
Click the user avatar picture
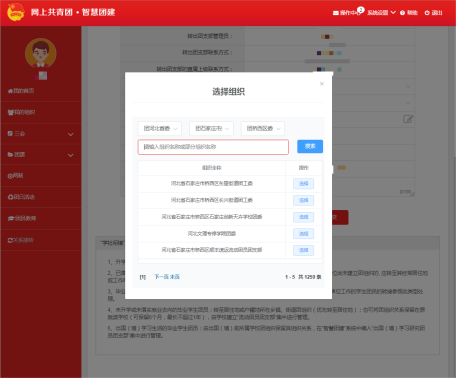point(41,53)
